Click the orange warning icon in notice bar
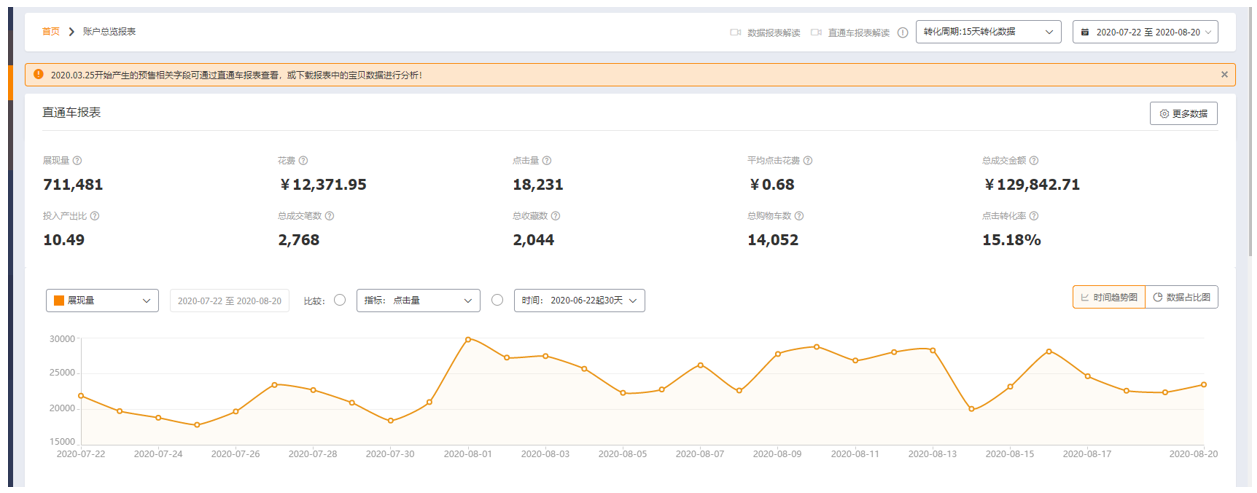The image size is (1257, 493). coord(38,74)
